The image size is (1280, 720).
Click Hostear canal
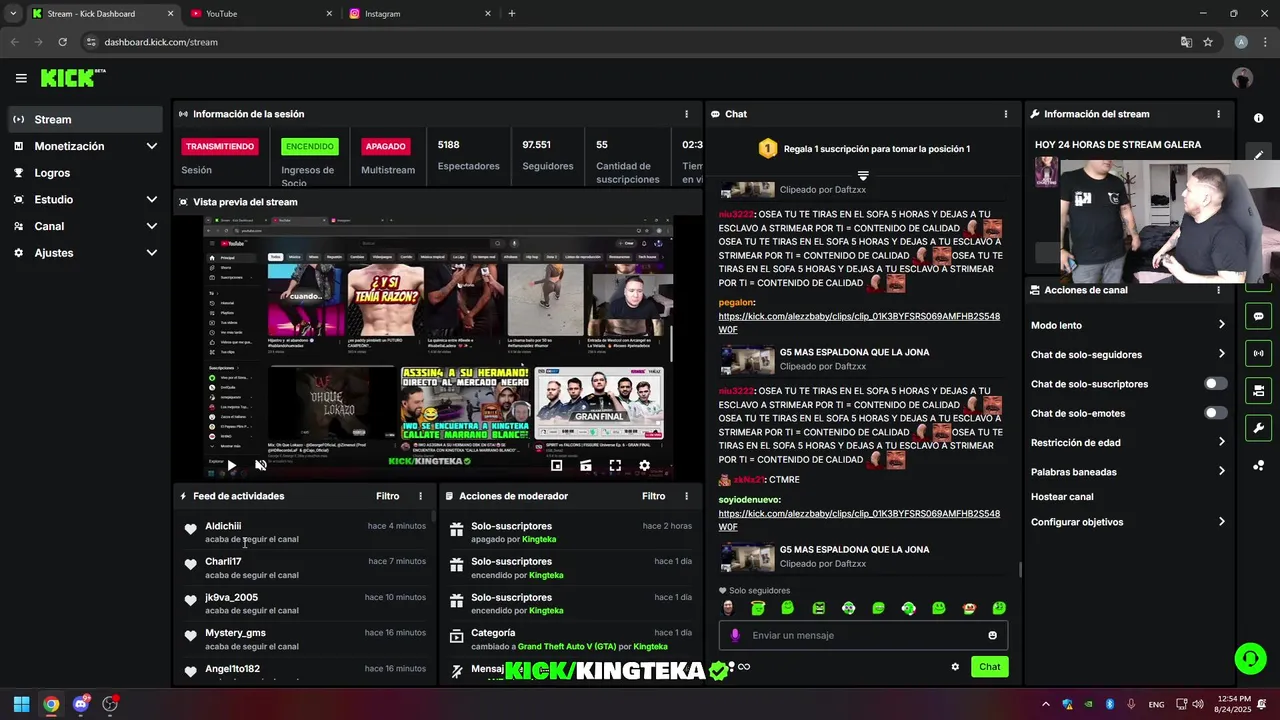(1062, 497)
